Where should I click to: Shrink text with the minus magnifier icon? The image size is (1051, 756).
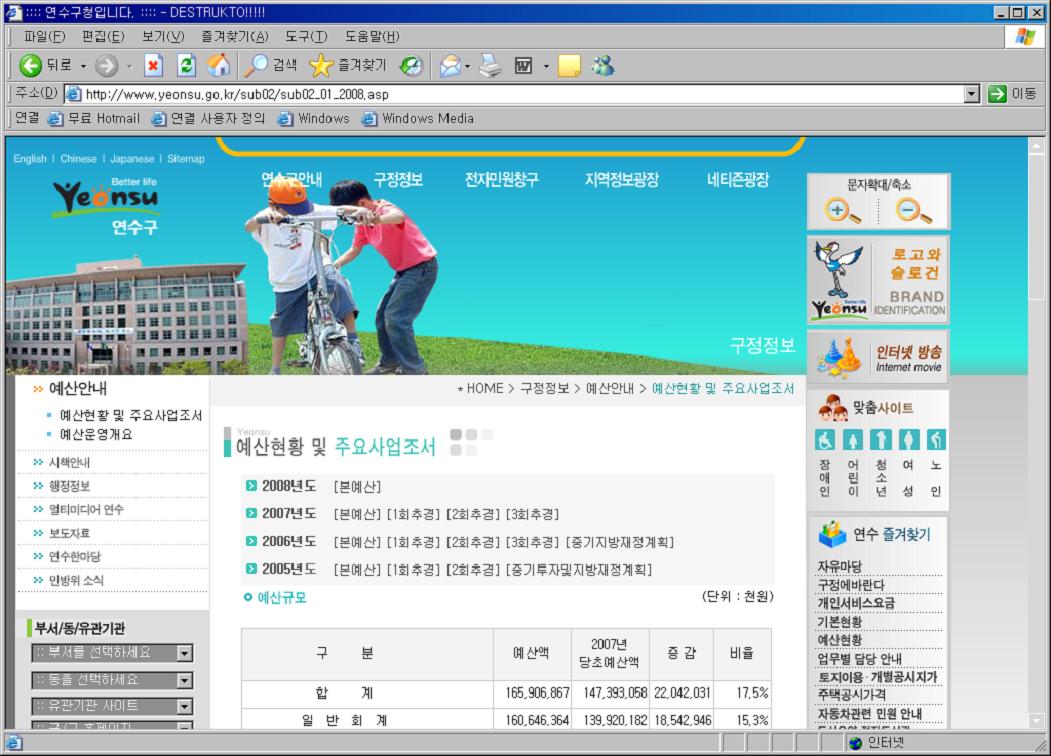point(914,211)
